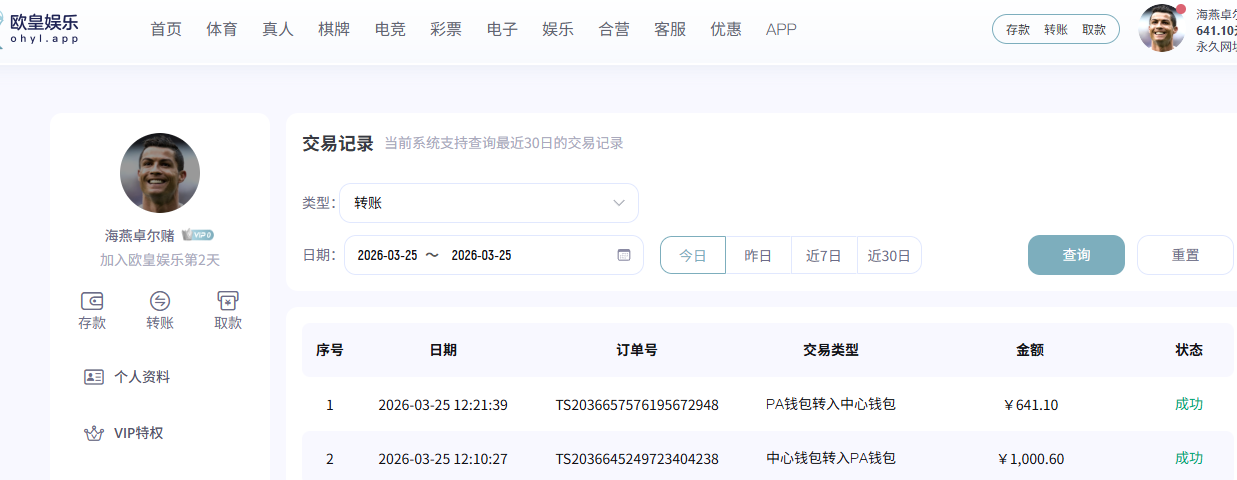Click the 交易类型 column header
This screenshot has width=1237, height=480.
pyautogui.click(x=831, y=350)
